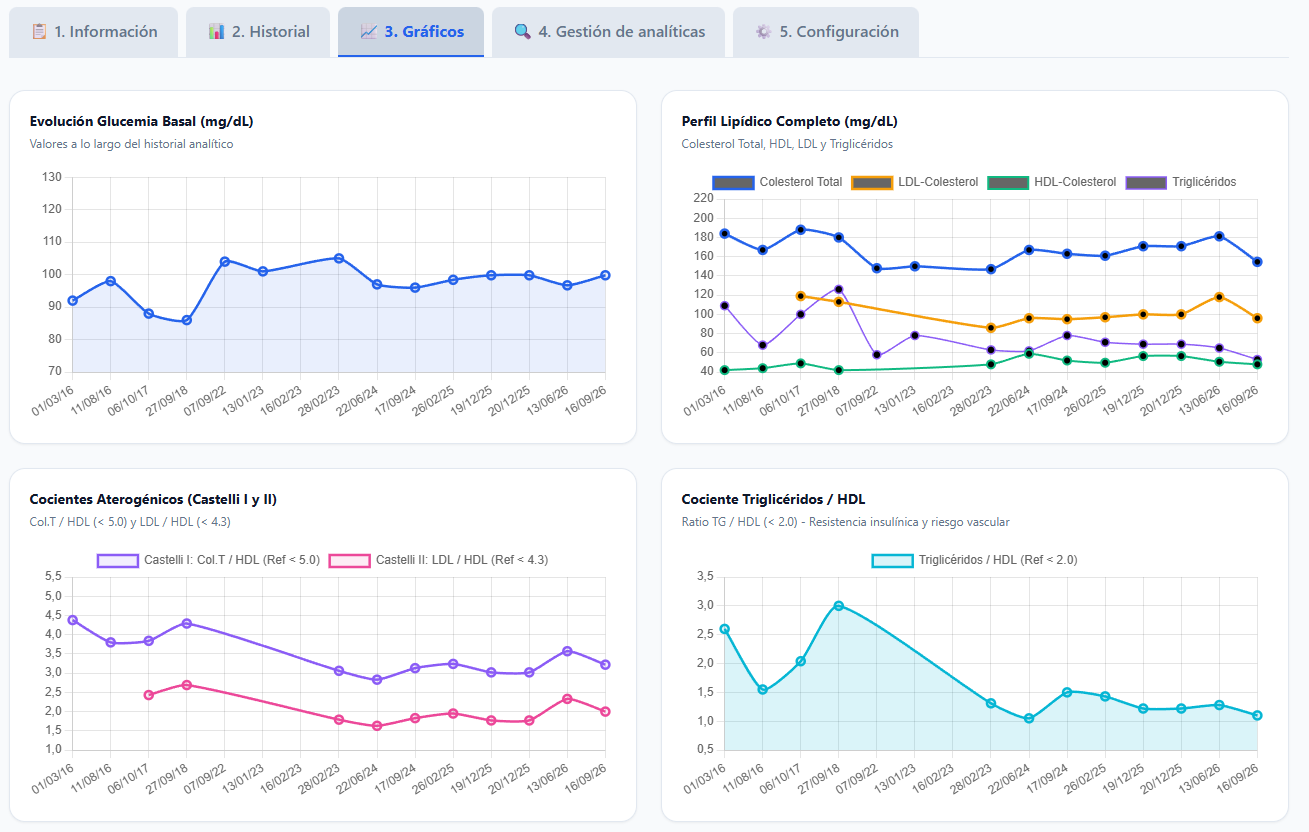Click Glucemia Basal data point at 11/08/16
This screenshot has height=832, width=1309.
[111, 281]
